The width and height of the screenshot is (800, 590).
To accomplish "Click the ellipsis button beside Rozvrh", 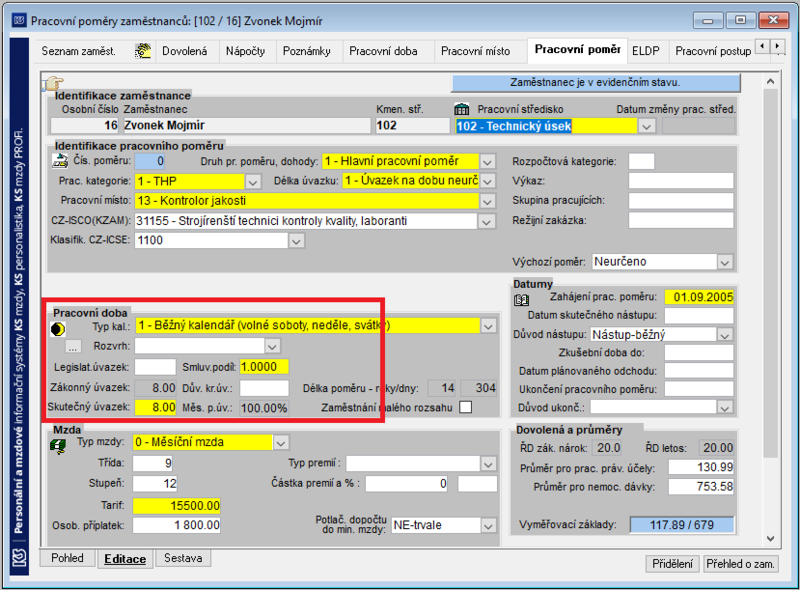I will [x=73, y=347].
